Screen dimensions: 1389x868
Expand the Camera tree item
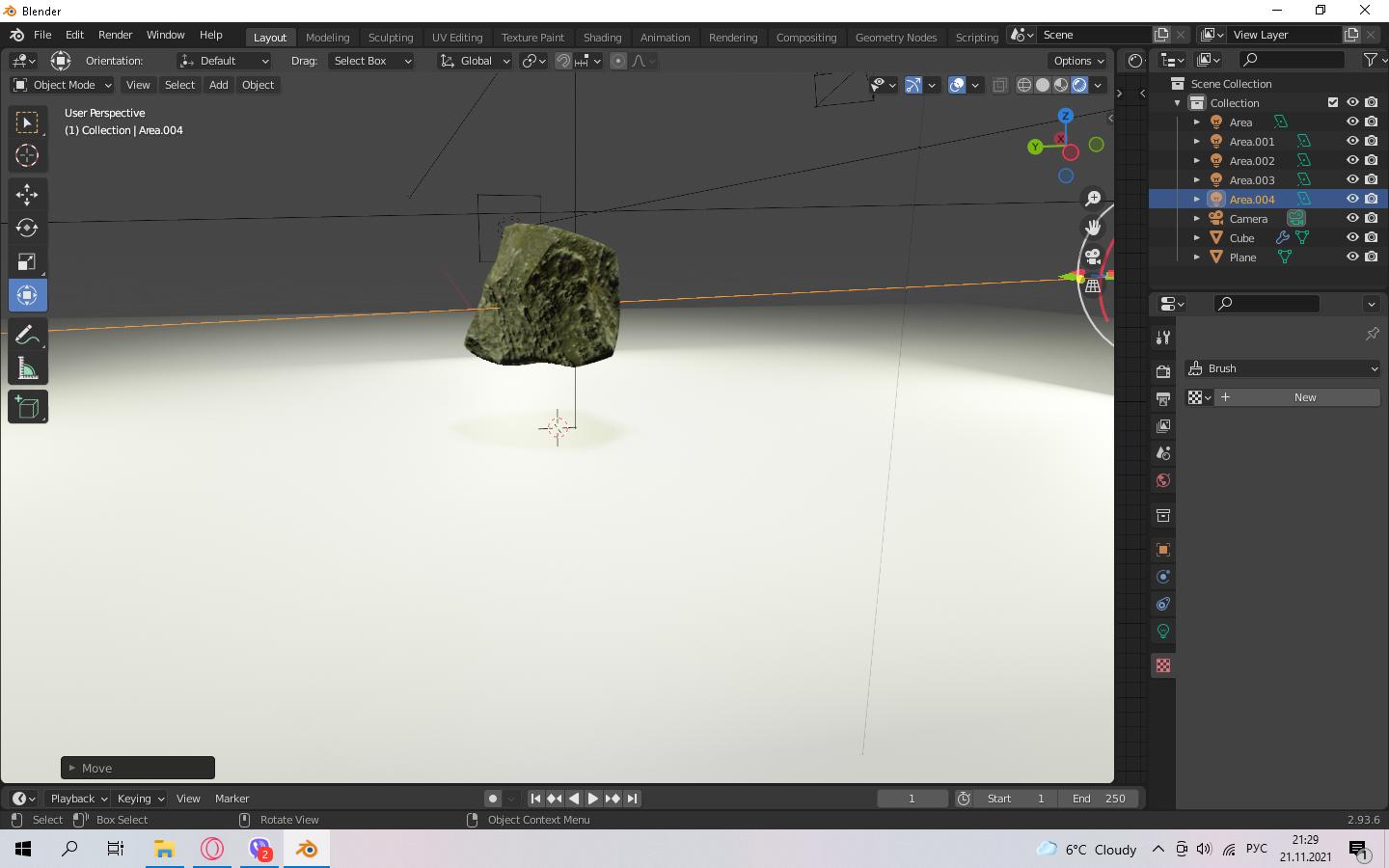coord(1197,219)
